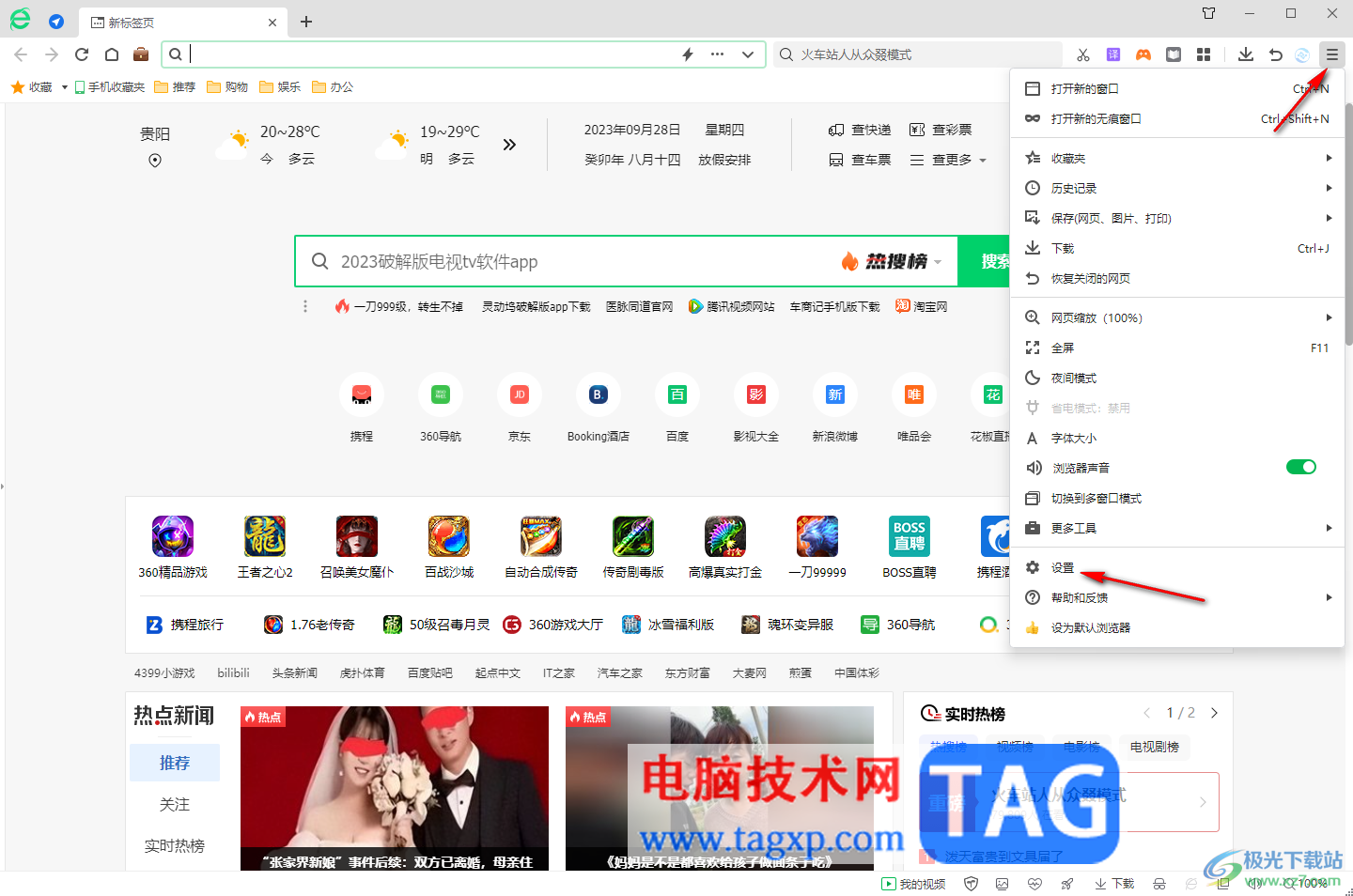Image resolution: width=1353 pixels, height=896 pixels.
Task: Click the 火车站人从众叕模式 search field
Action: pyautogui.click(x=917, y=54)
